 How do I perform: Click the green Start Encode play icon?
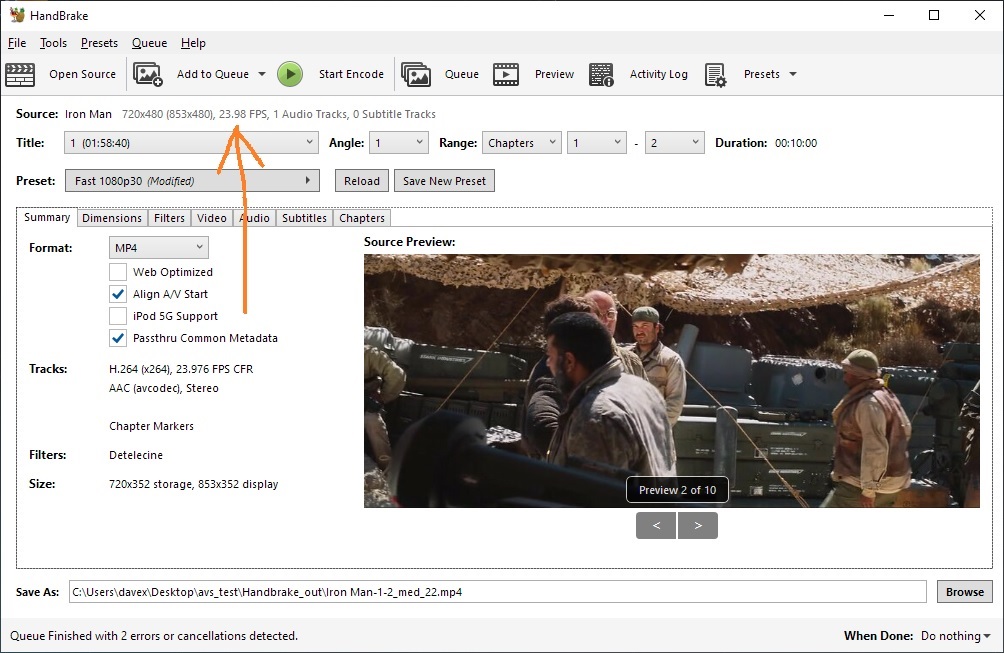(290, 74)
